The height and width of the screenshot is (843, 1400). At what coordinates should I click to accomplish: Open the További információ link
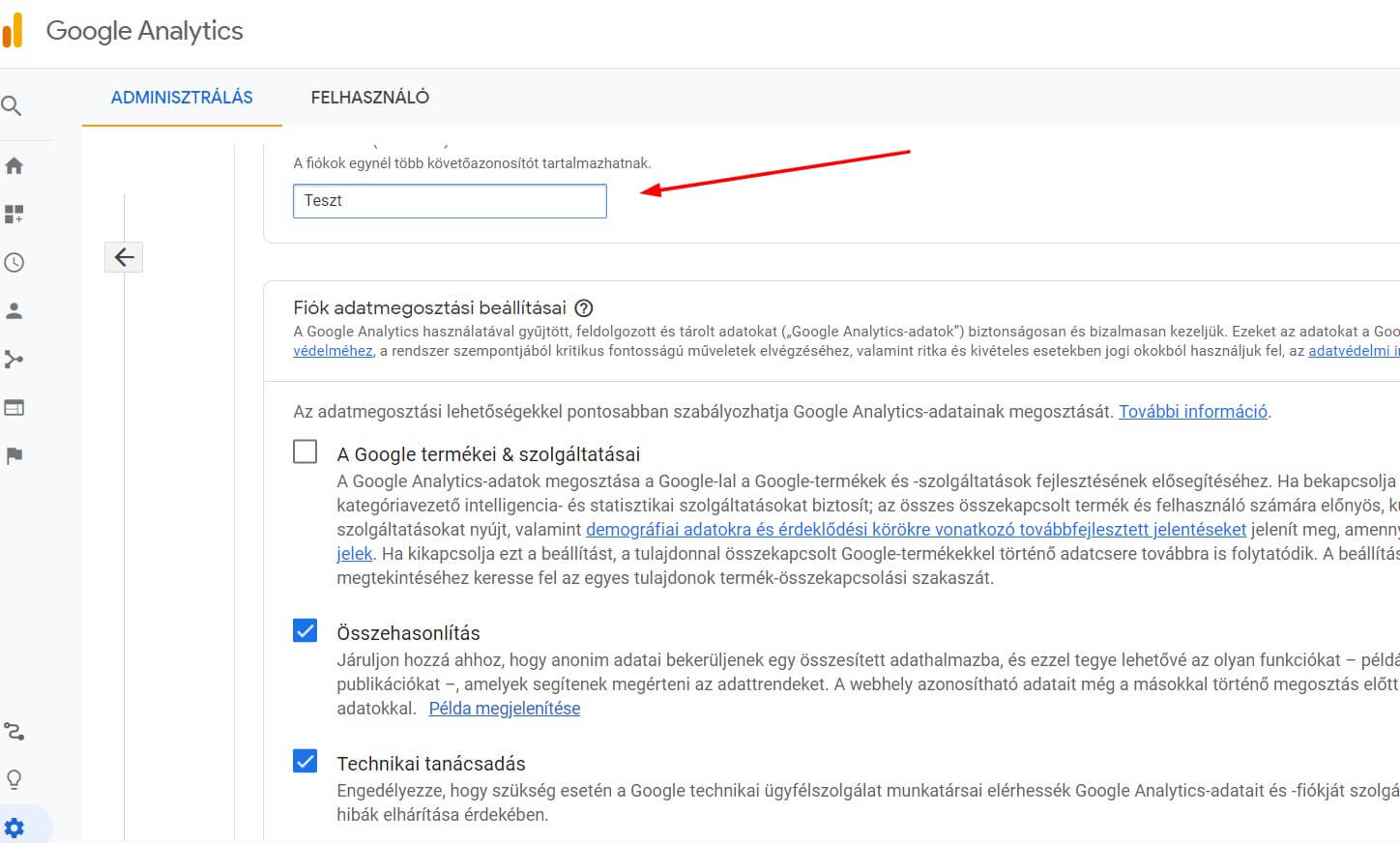(1193, 412)
